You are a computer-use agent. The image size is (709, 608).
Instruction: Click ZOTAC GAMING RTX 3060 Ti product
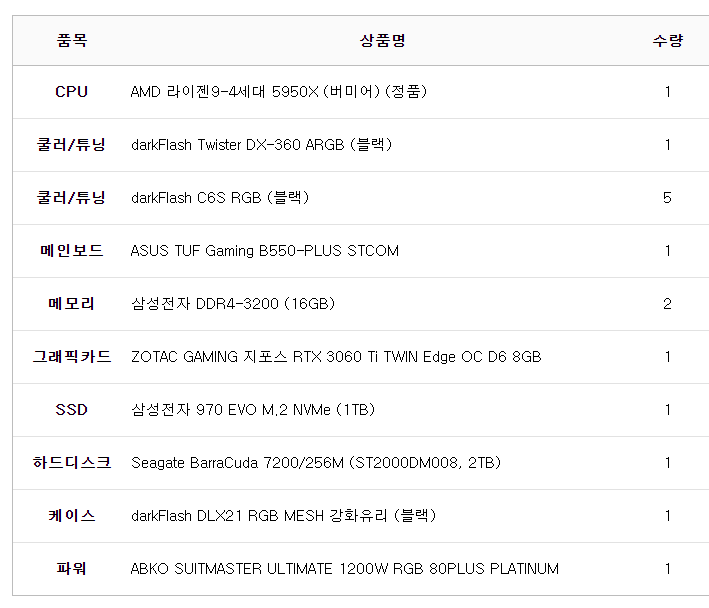pyautogui.click(x=336, y=357)
